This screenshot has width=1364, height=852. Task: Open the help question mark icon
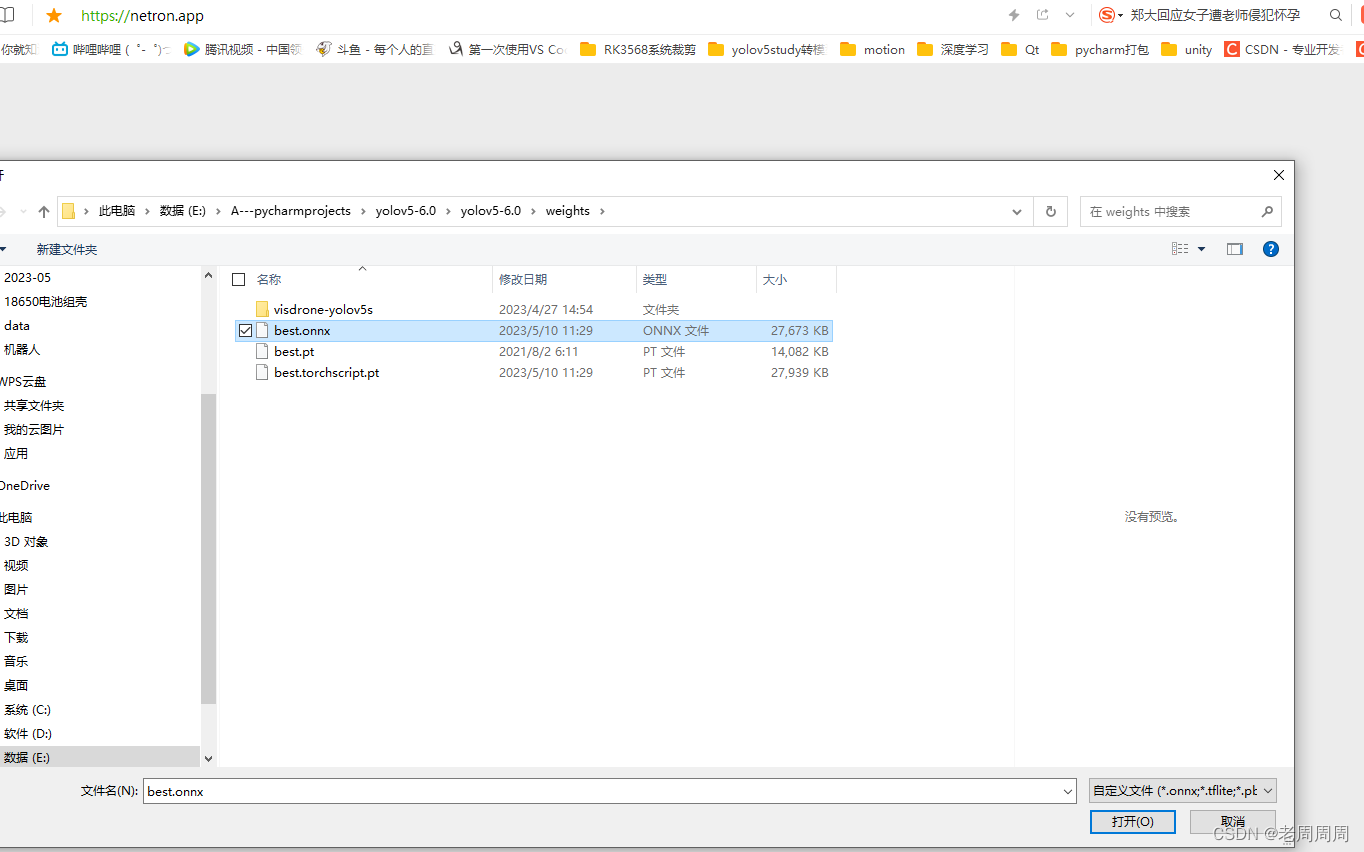point(1271,249)
